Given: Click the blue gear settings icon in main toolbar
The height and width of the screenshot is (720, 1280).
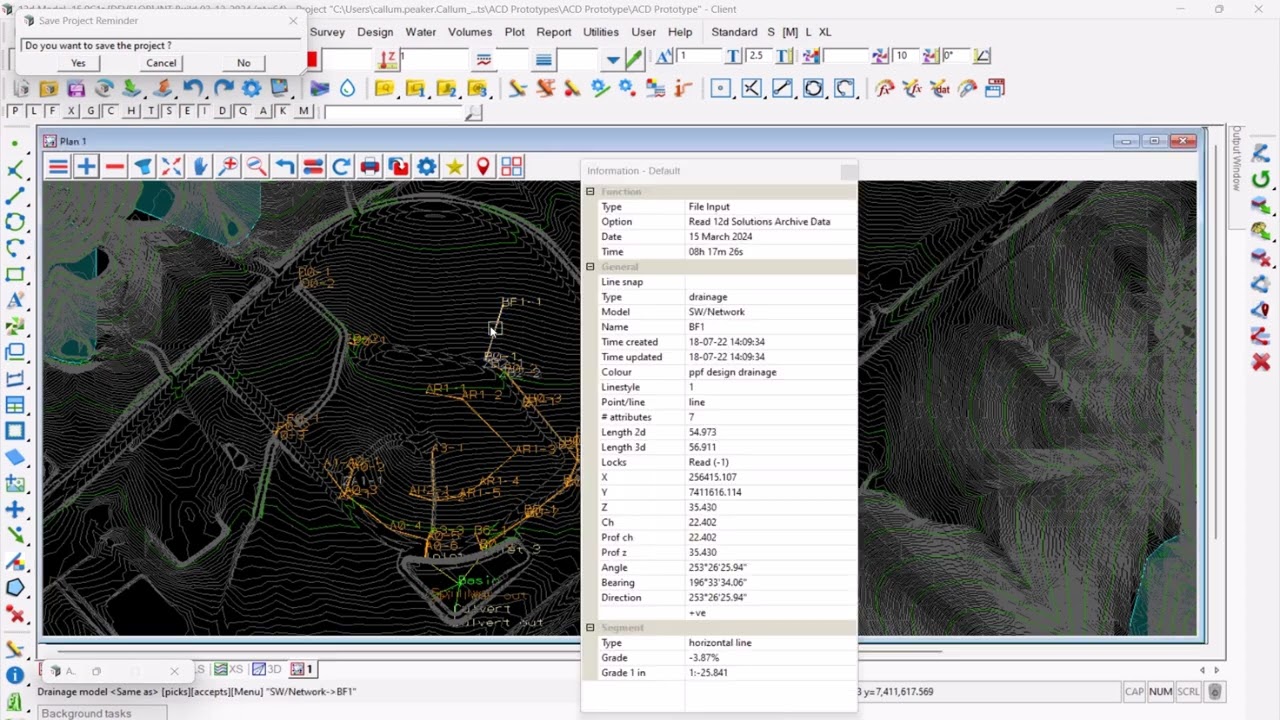Looking at the screenshot, I should [x=251, y=89].
